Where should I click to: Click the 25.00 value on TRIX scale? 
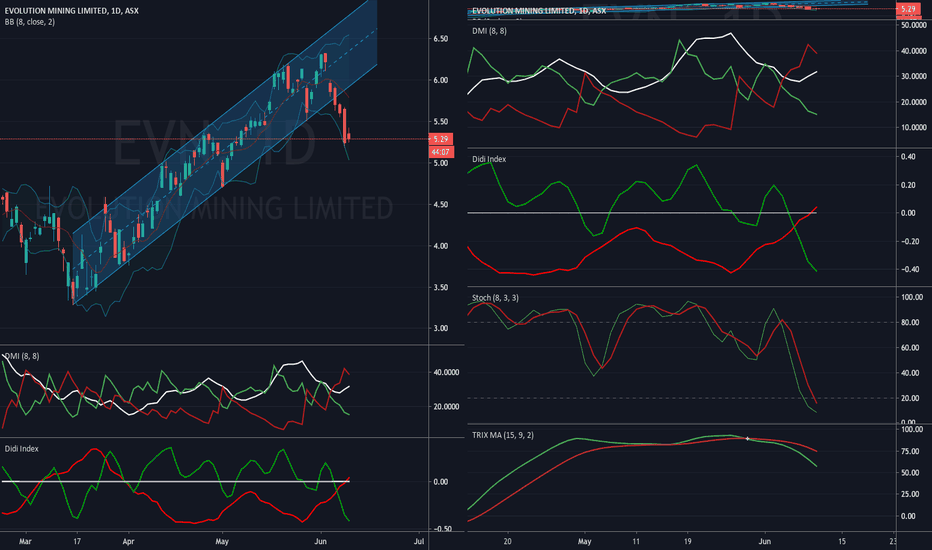click(912, 495)
